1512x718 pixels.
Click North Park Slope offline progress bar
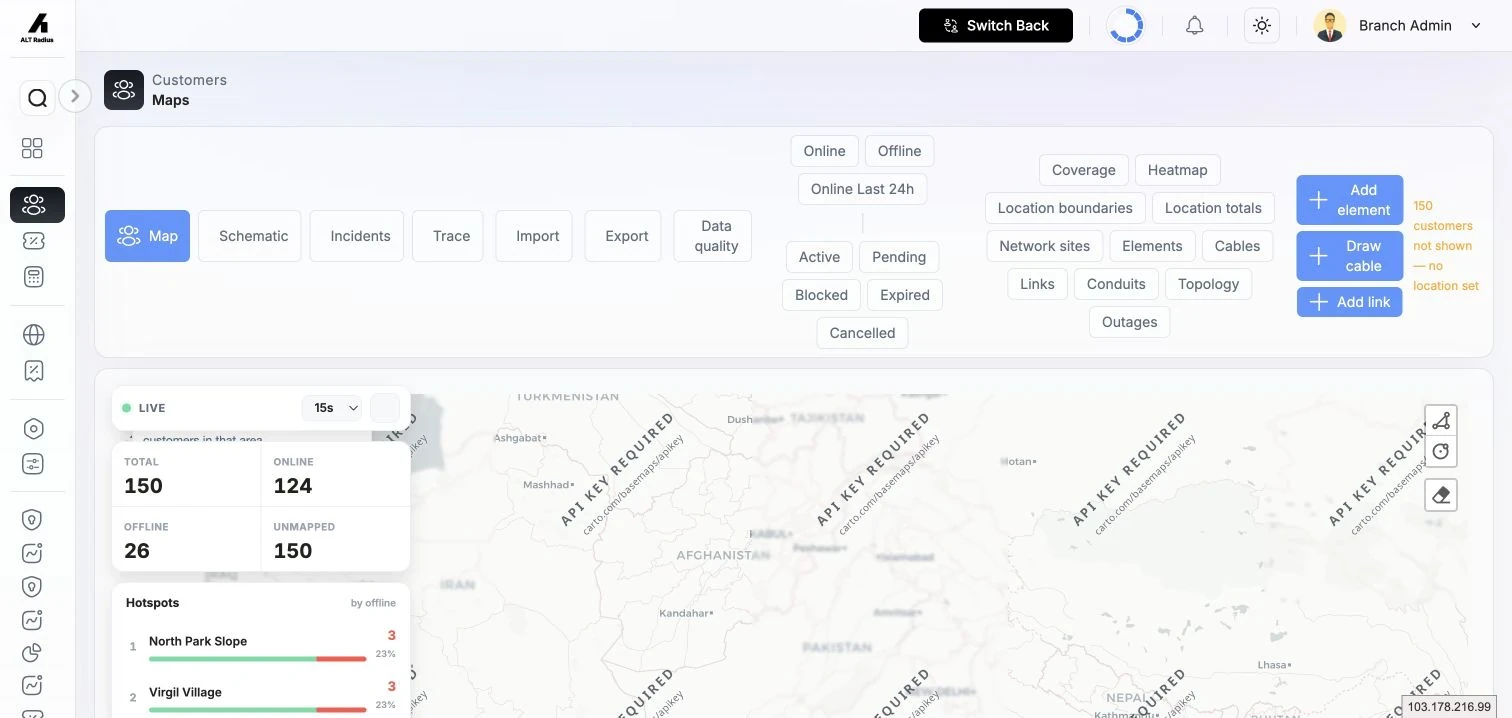(258, 659)
